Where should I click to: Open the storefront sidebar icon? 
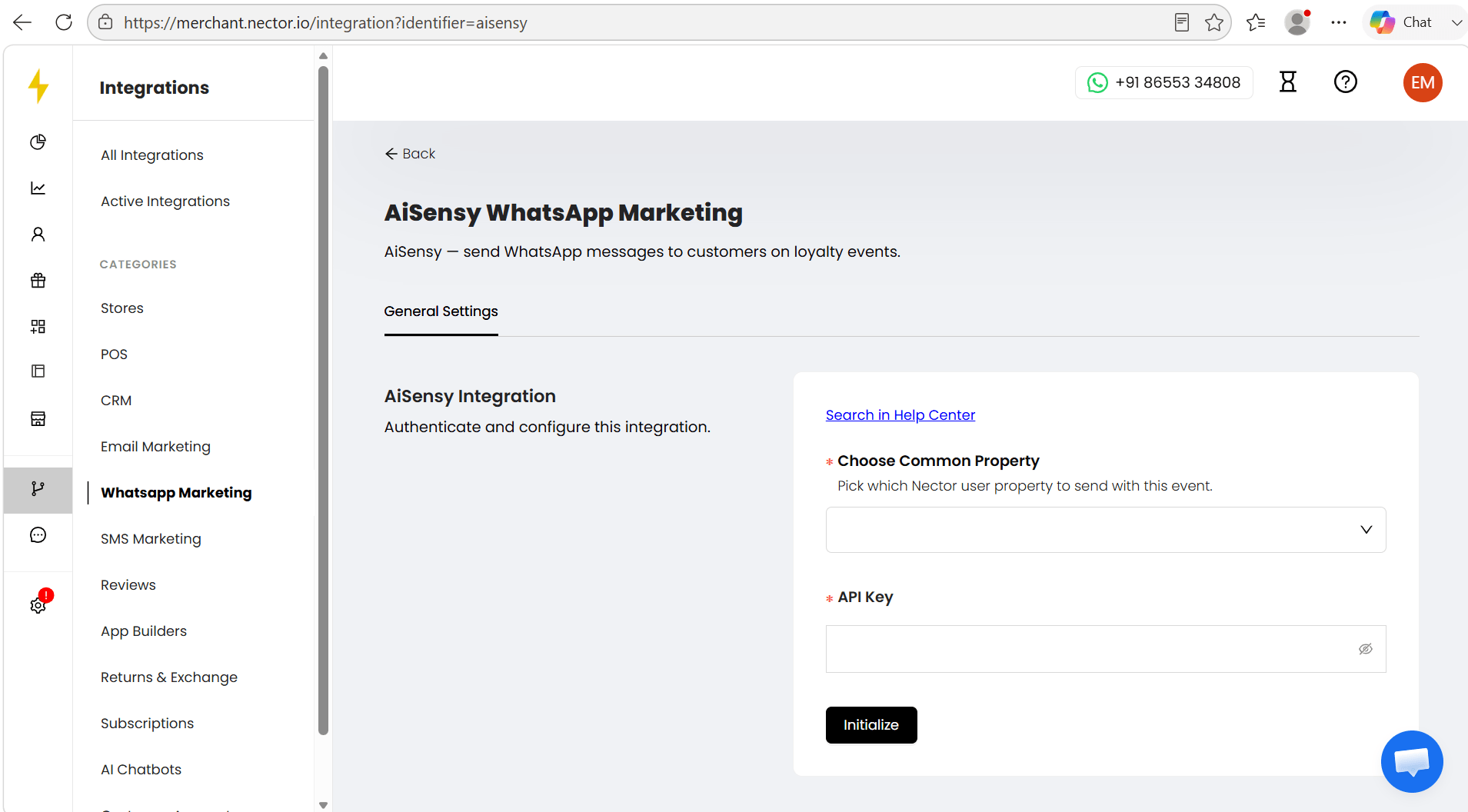38,418
